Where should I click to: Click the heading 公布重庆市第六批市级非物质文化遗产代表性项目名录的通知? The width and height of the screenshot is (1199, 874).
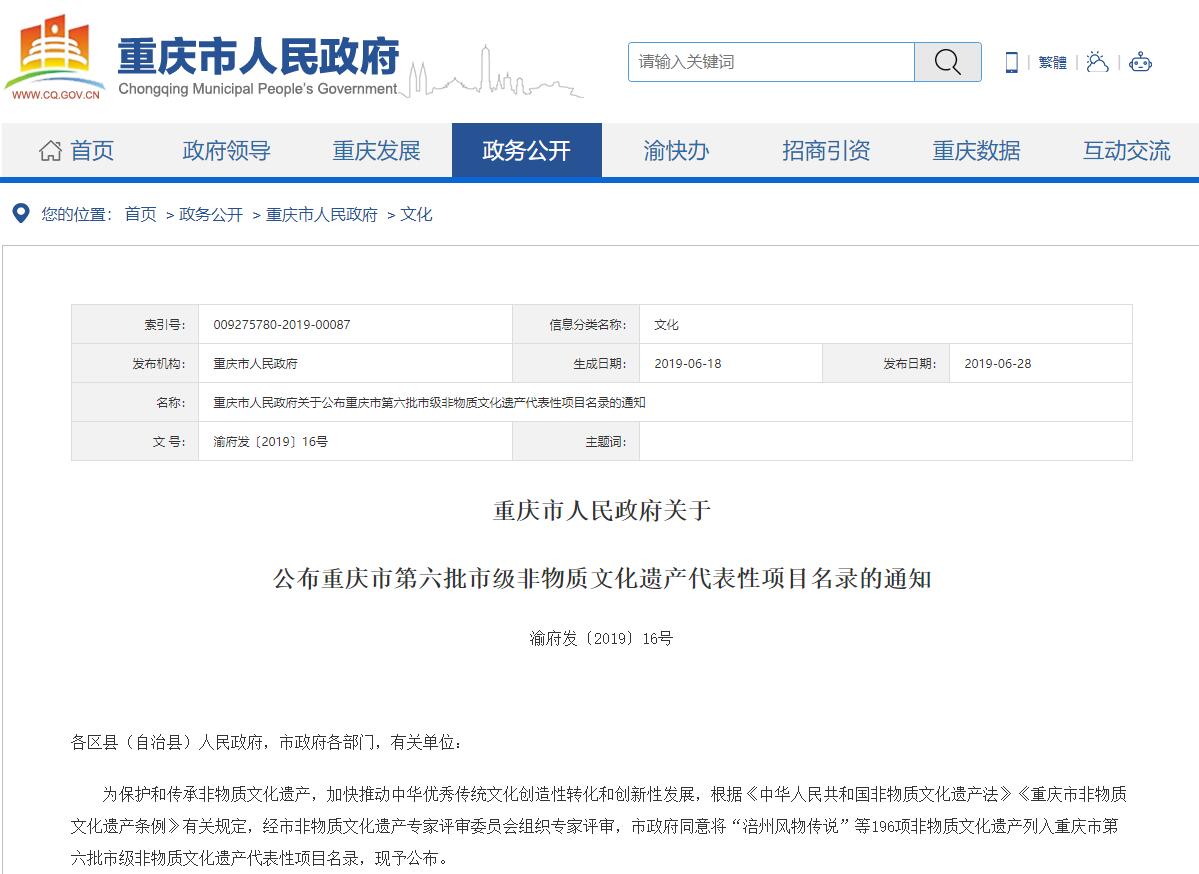click(602, 578)
